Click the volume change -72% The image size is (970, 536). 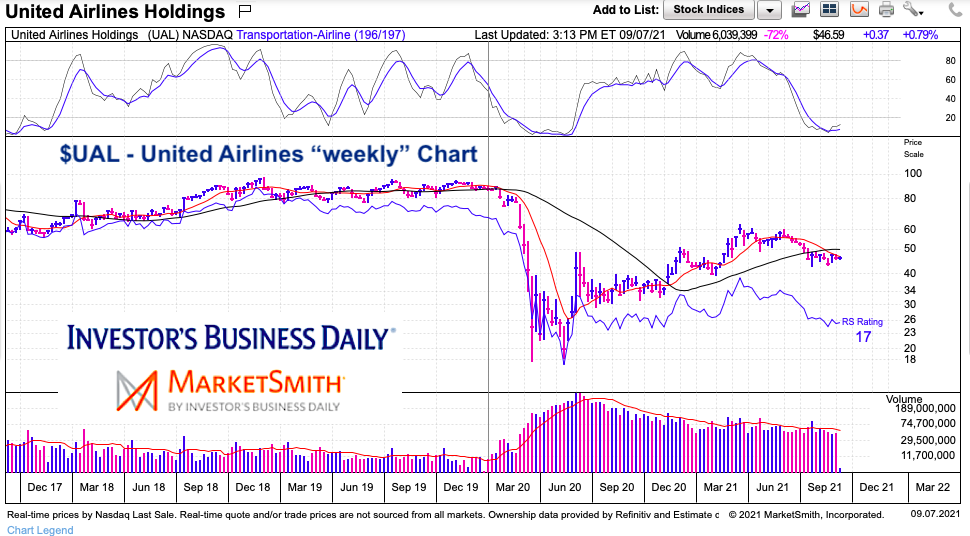(776, 35)
